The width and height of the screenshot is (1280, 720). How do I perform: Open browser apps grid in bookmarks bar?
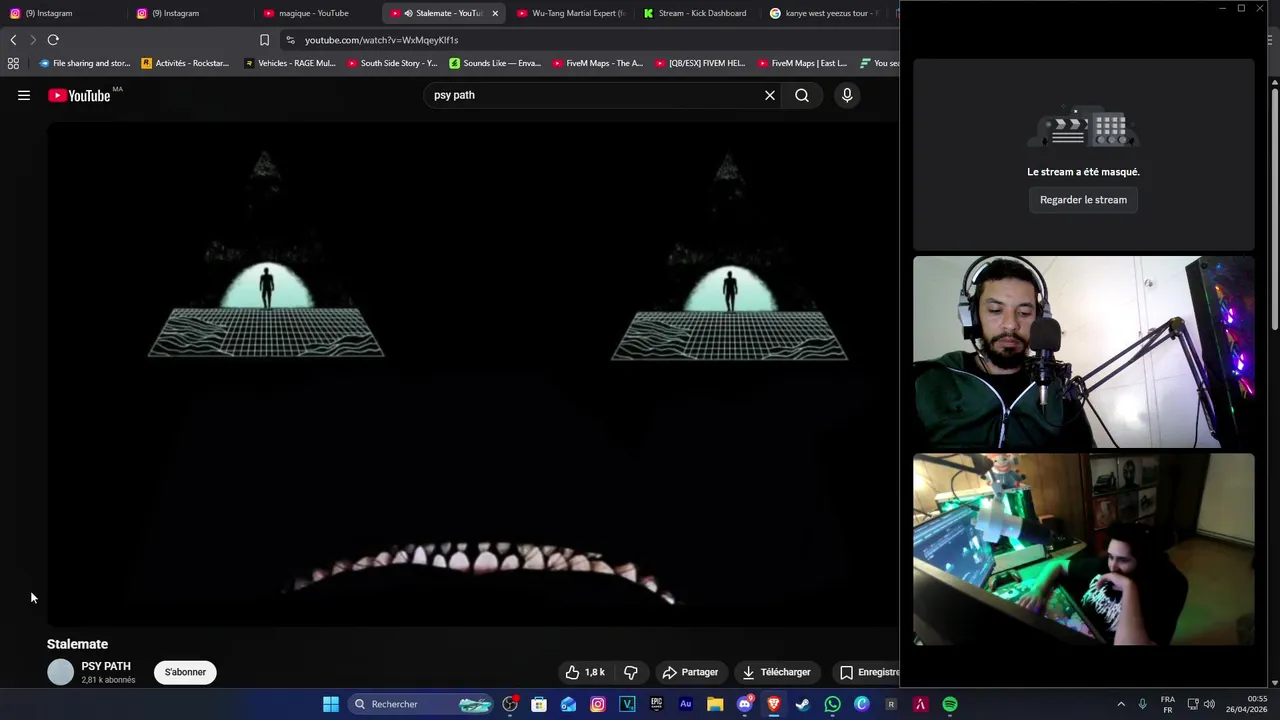(x=13, y=63)
